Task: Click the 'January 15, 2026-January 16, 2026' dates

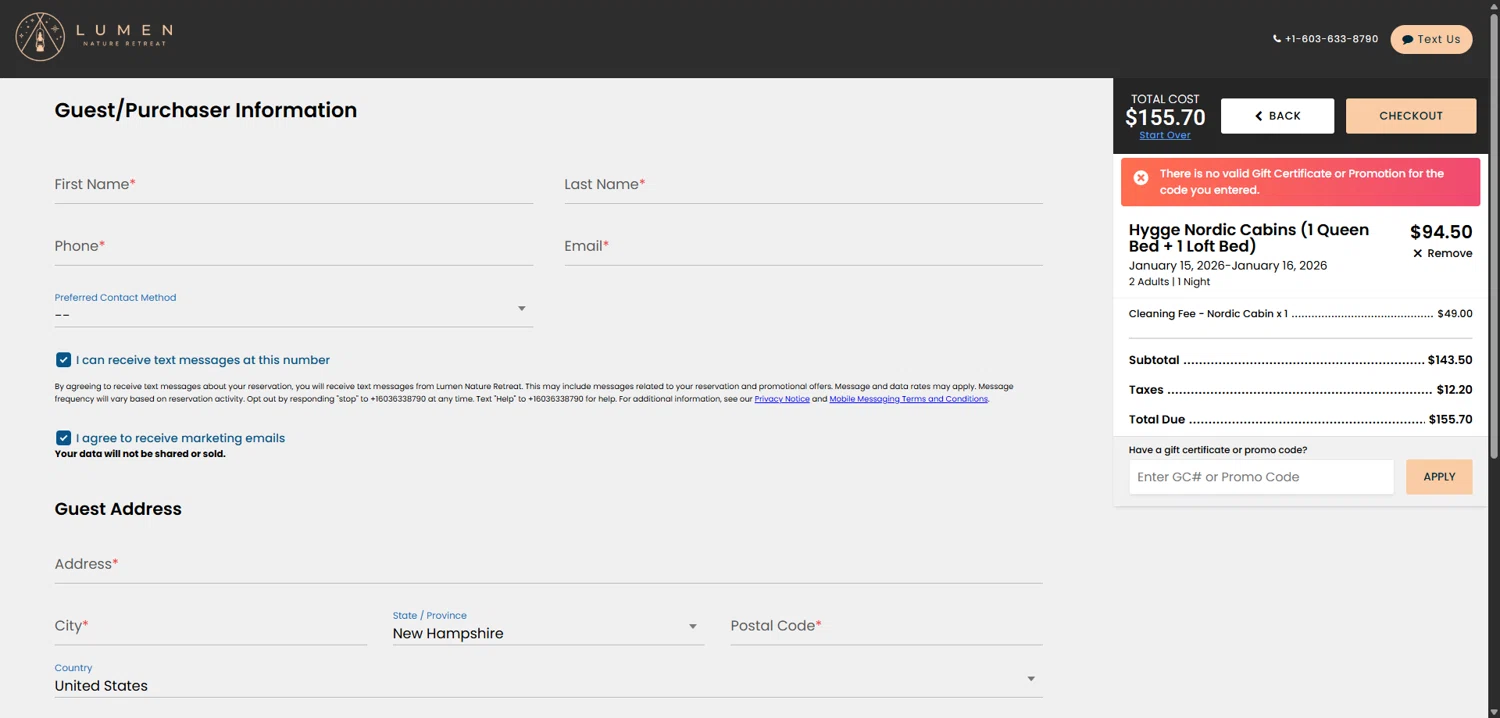Action: 1228,266
